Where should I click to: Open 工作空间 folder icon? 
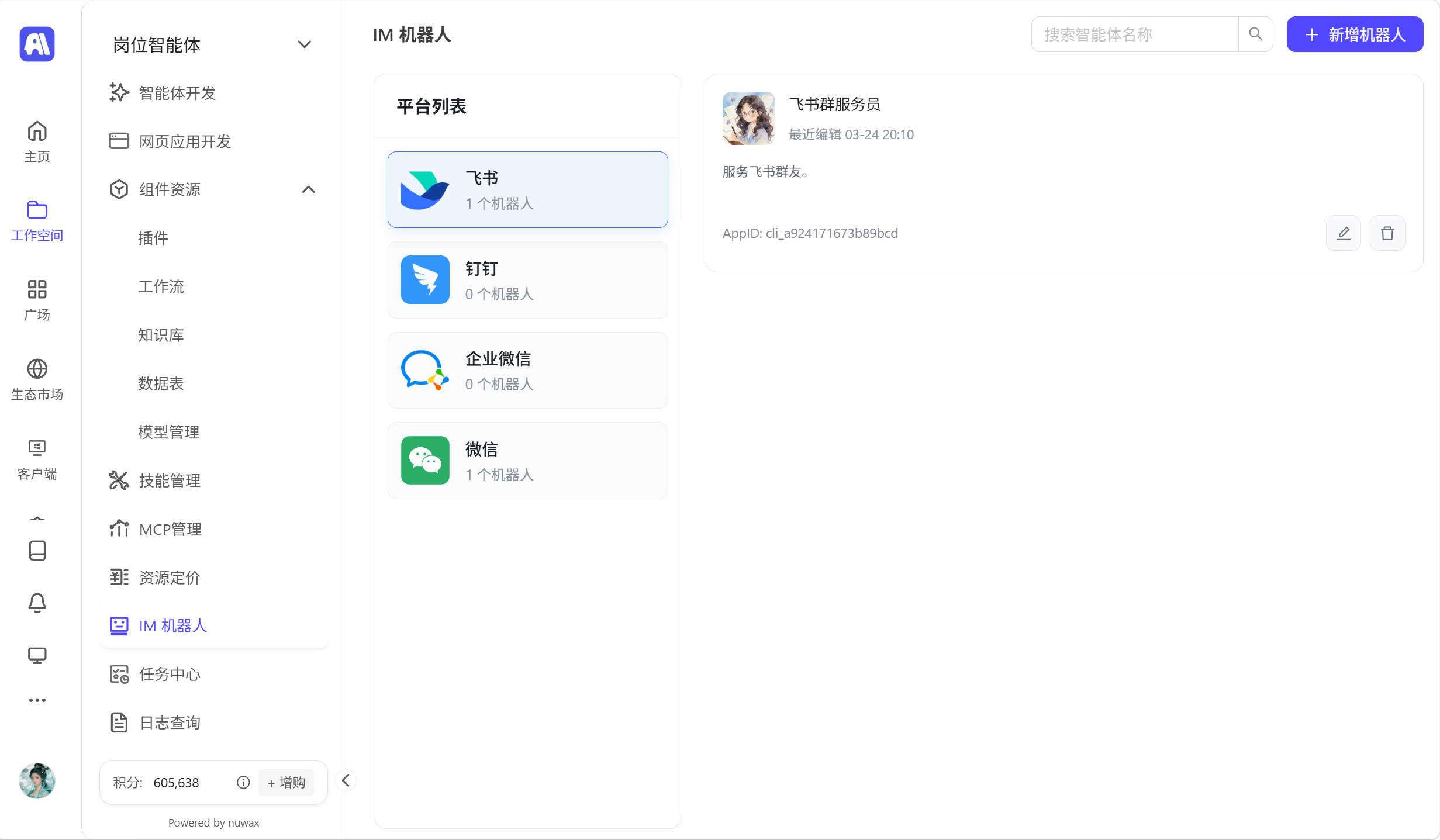click(37, 210)
